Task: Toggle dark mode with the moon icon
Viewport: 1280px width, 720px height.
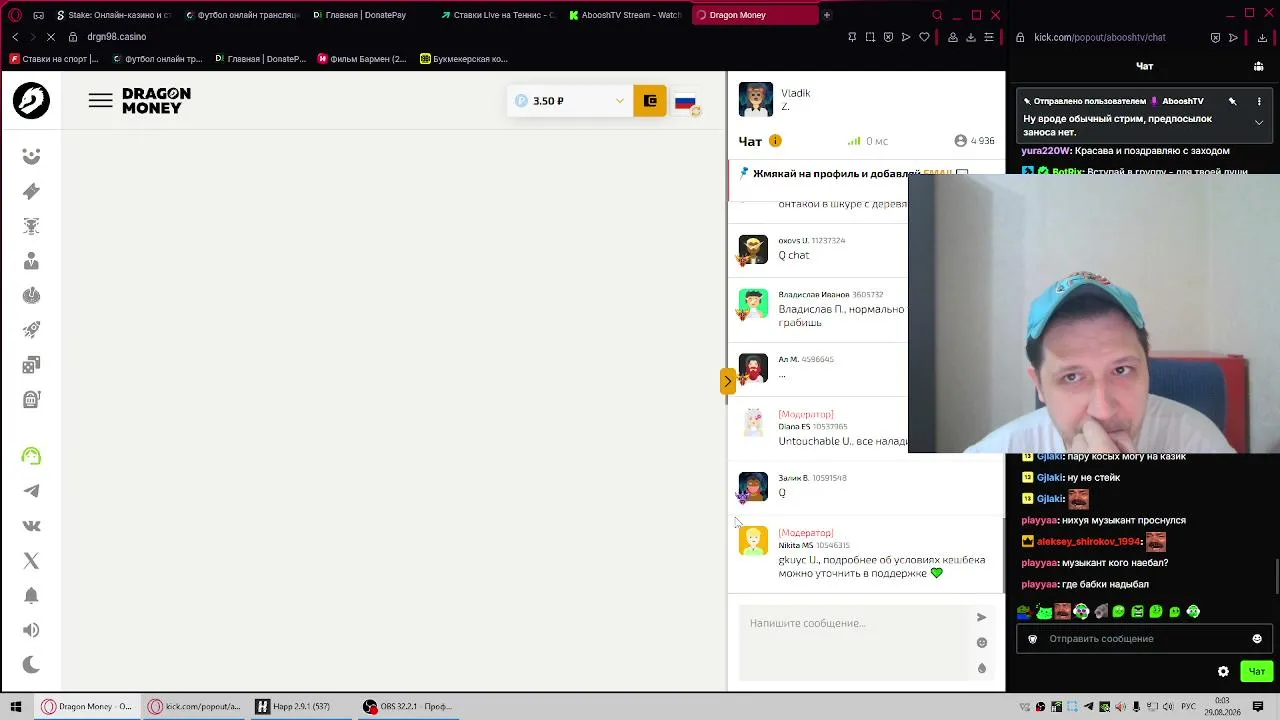Action: point(31,665)
